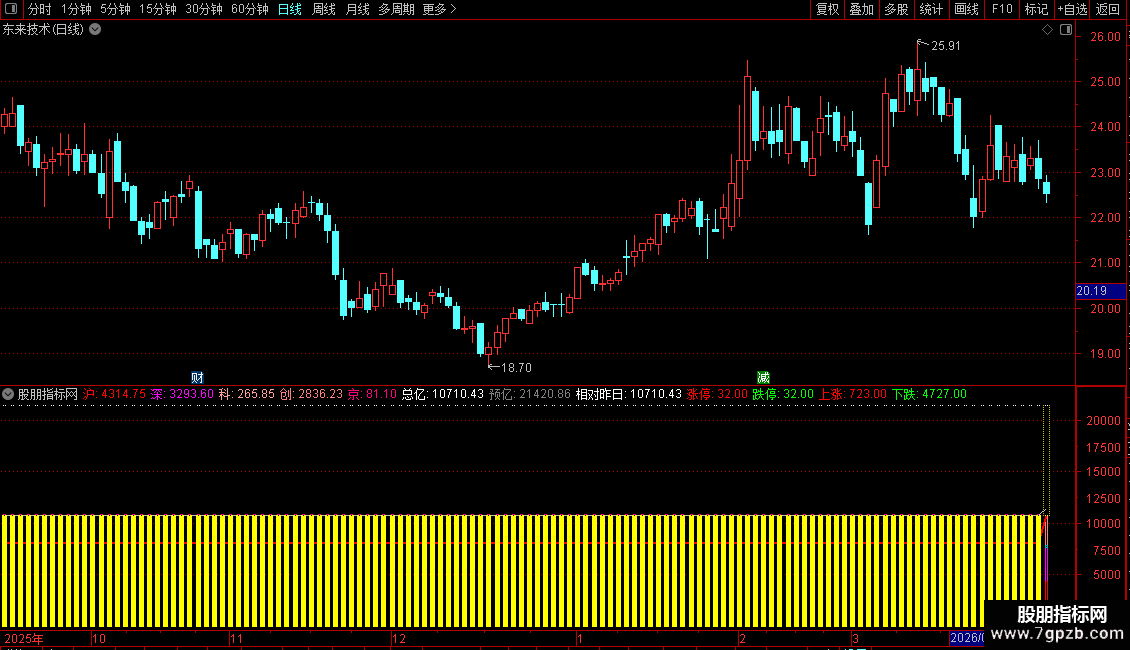The image size is (1130, 650).
Task: Open the F10 company info
Action: 1002,9
